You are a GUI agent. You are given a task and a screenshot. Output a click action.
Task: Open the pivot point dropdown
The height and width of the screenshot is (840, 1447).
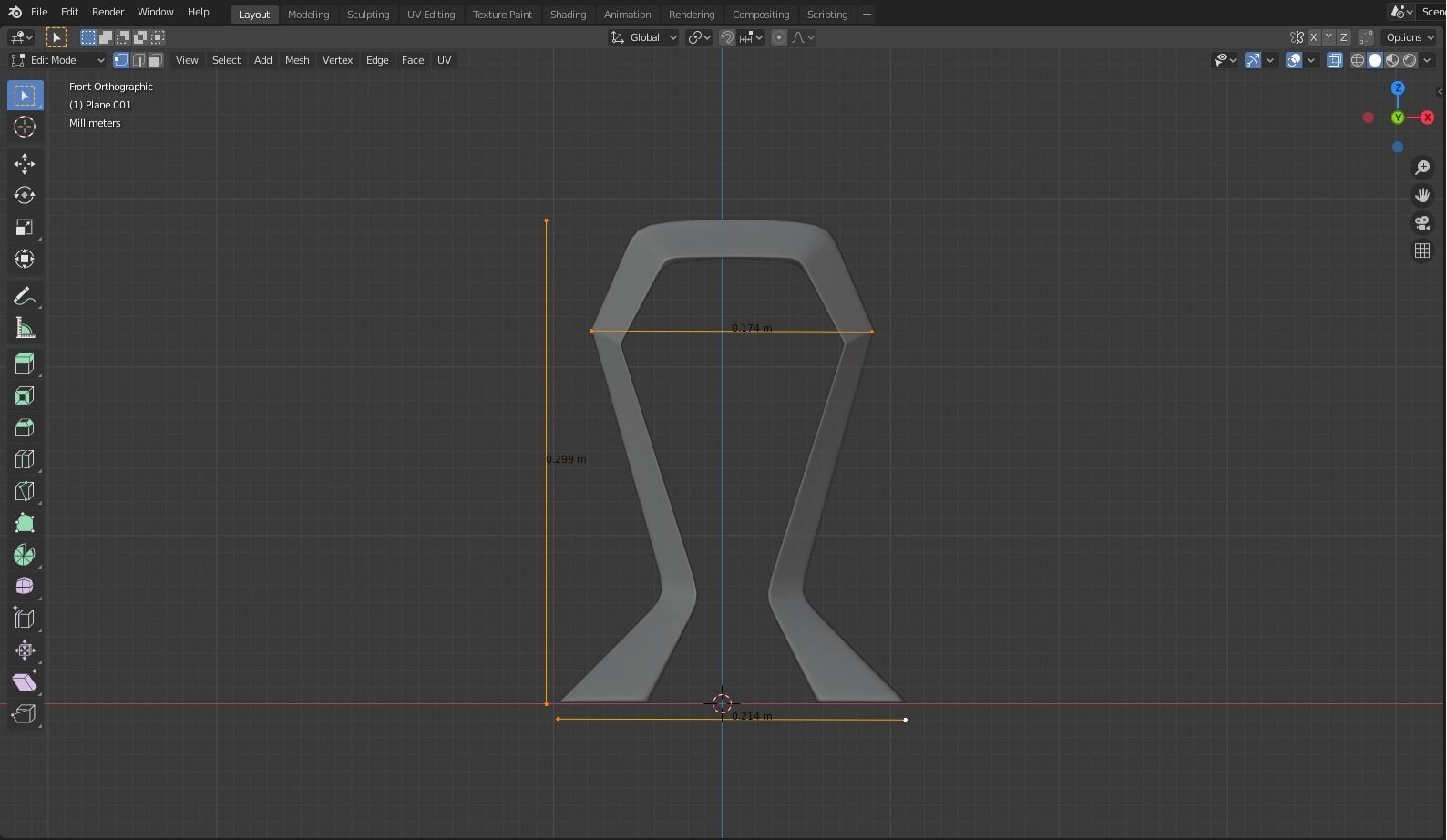click(700, 37)
